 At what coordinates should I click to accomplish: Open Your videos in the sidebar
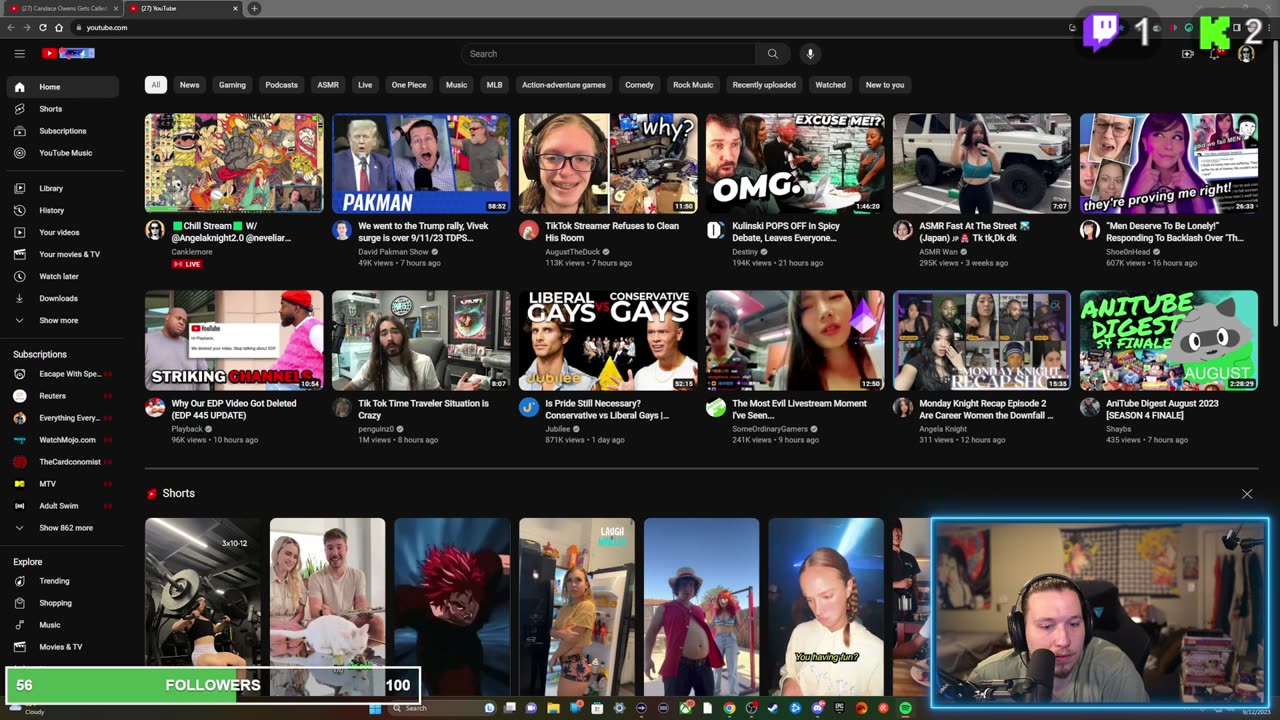[x=62, y=232]
